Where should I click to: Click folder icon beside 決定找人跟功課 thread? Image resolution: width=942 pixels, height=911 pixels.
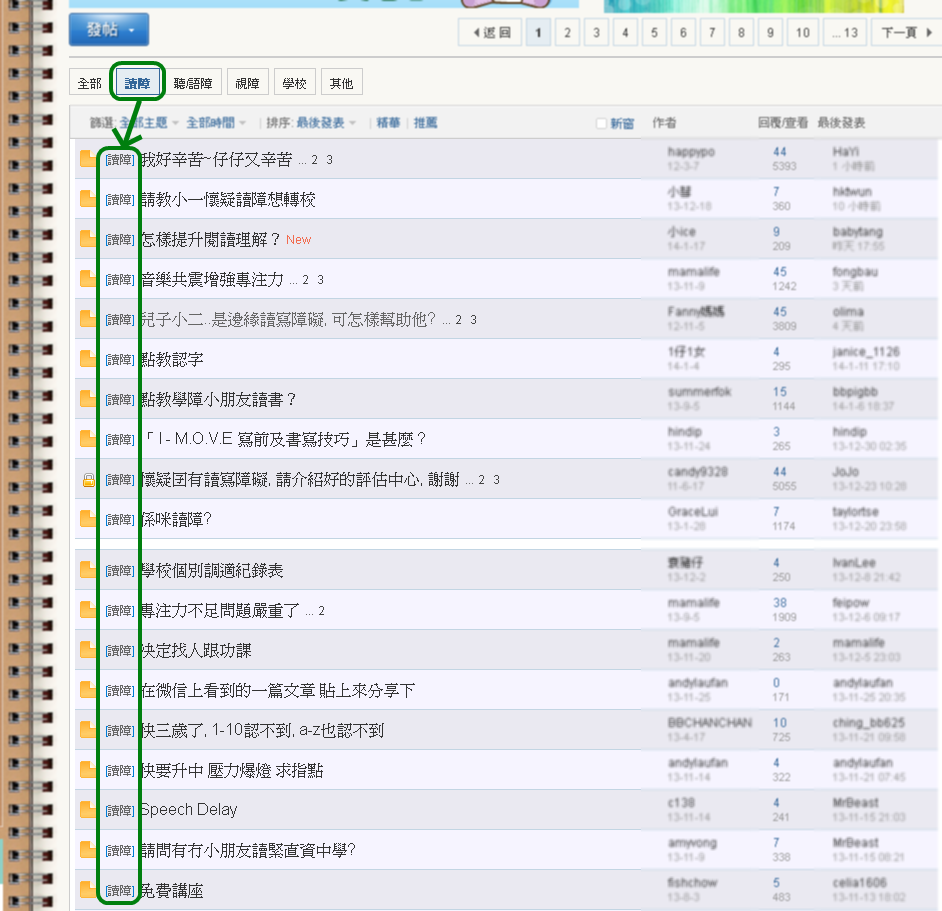(x=88, y=650)
